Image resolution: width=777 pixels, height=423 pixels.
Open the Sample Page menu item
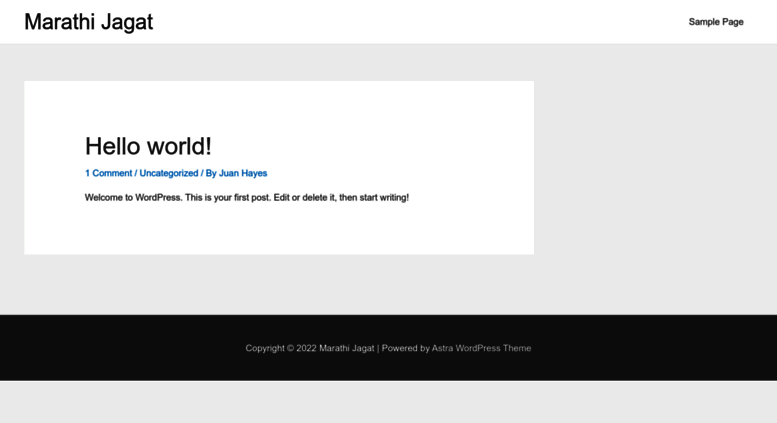[x=716, y=22]
